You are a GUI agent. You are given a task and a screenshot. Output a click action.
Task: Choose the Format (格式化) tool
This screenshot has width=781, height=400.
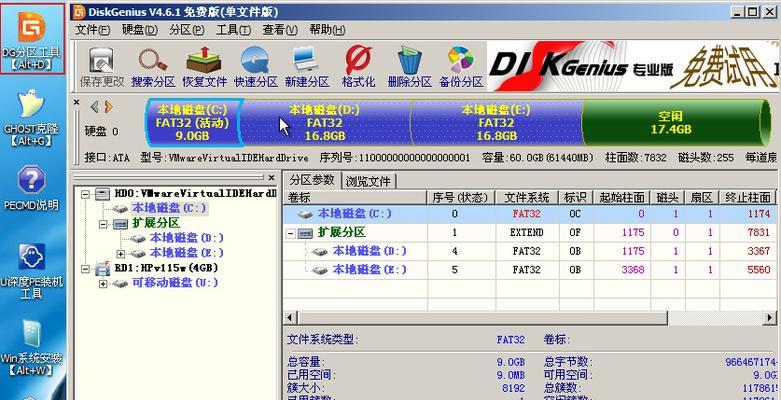[358, 67]
